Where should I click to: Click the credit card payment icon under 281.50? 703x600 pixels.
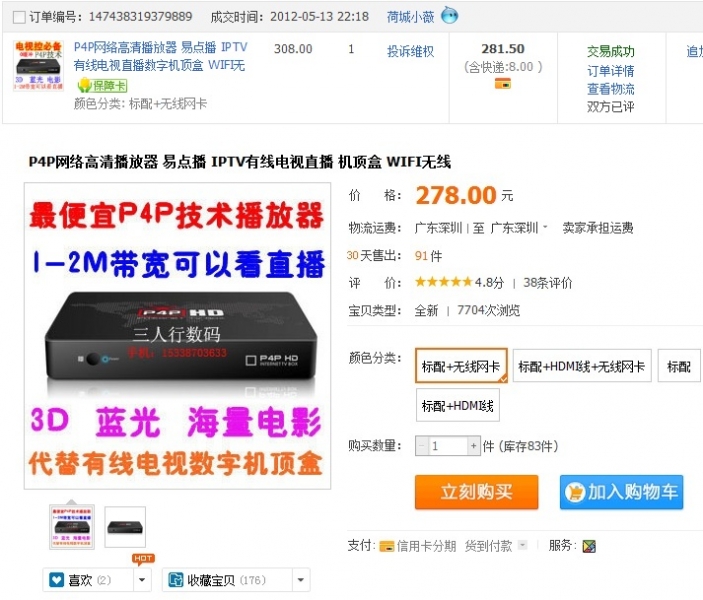point(503,83)
